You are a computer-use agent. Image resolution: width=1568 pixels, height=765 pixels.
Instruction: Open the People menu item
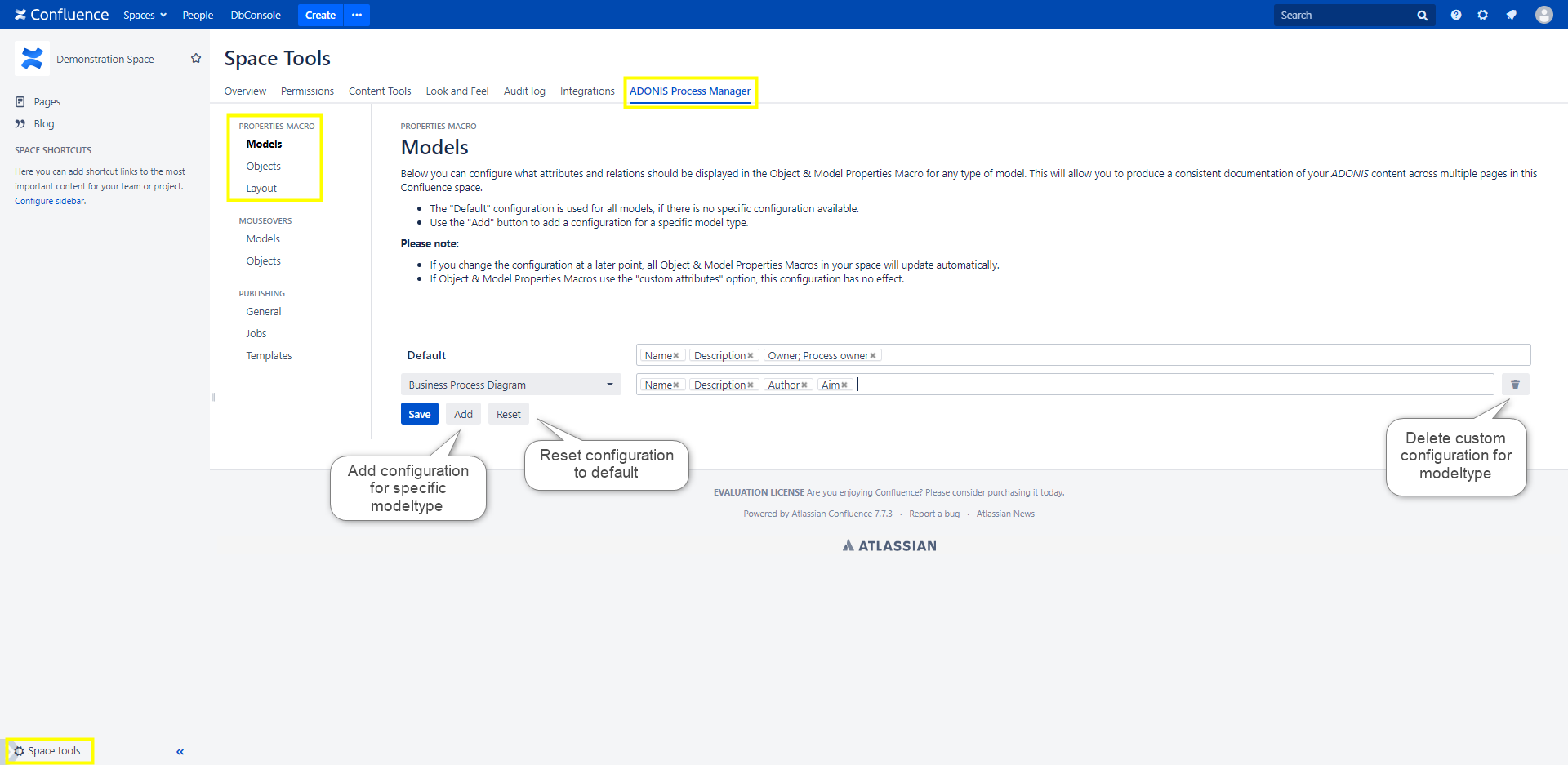tap(198, 15)
